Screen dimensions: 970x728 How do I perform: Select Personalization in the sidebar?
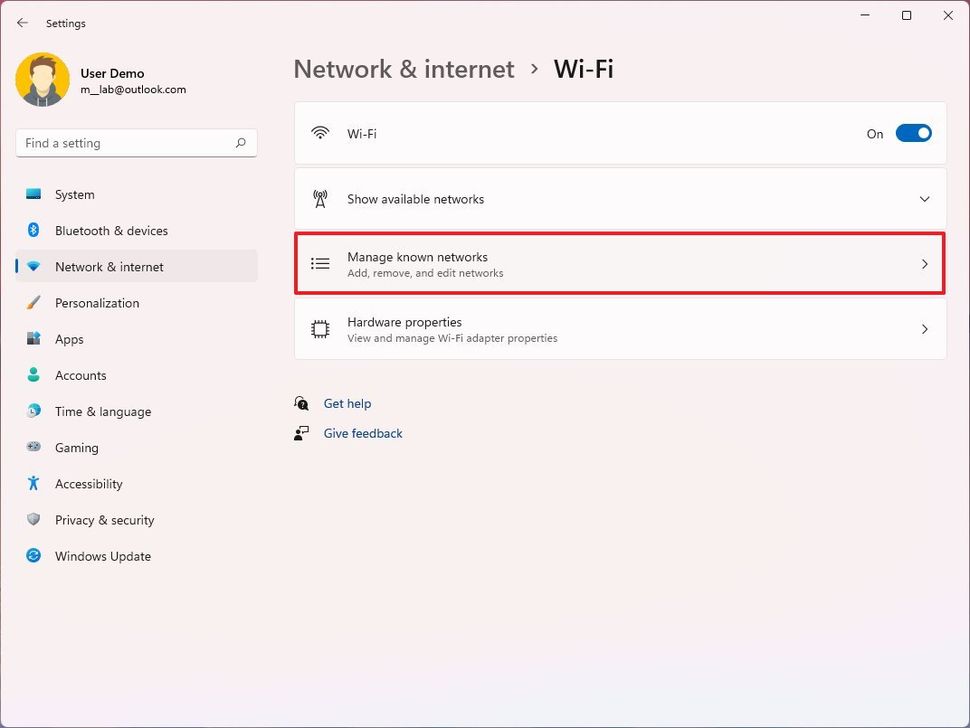97,302
